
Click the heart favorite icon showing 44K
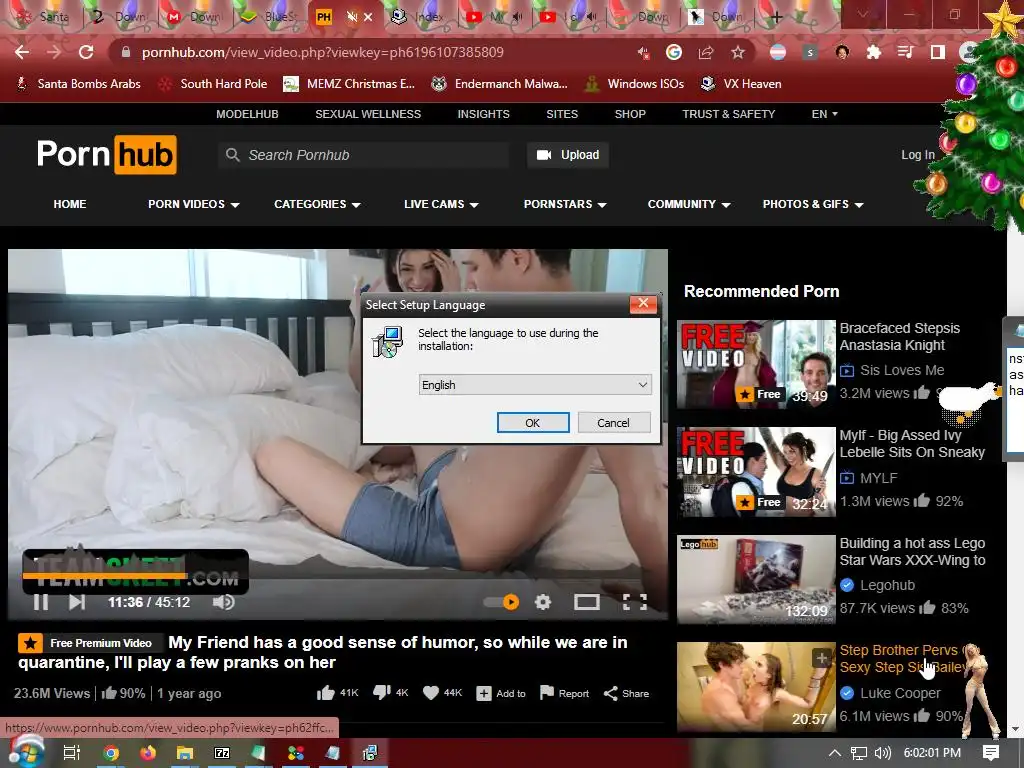coord(430,693)
